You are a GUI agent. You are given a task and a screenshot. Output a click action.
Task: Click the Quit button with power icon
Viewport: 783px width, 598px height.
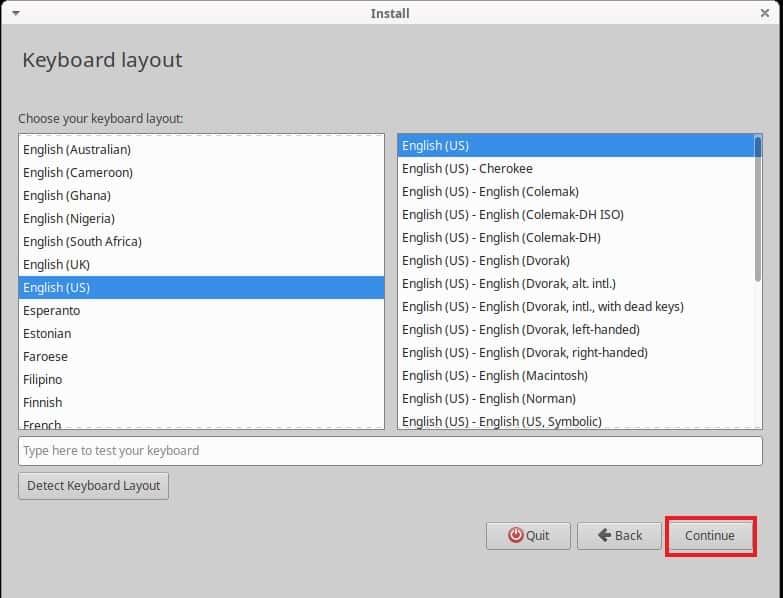pyautogui.click(x=528, y=536)
